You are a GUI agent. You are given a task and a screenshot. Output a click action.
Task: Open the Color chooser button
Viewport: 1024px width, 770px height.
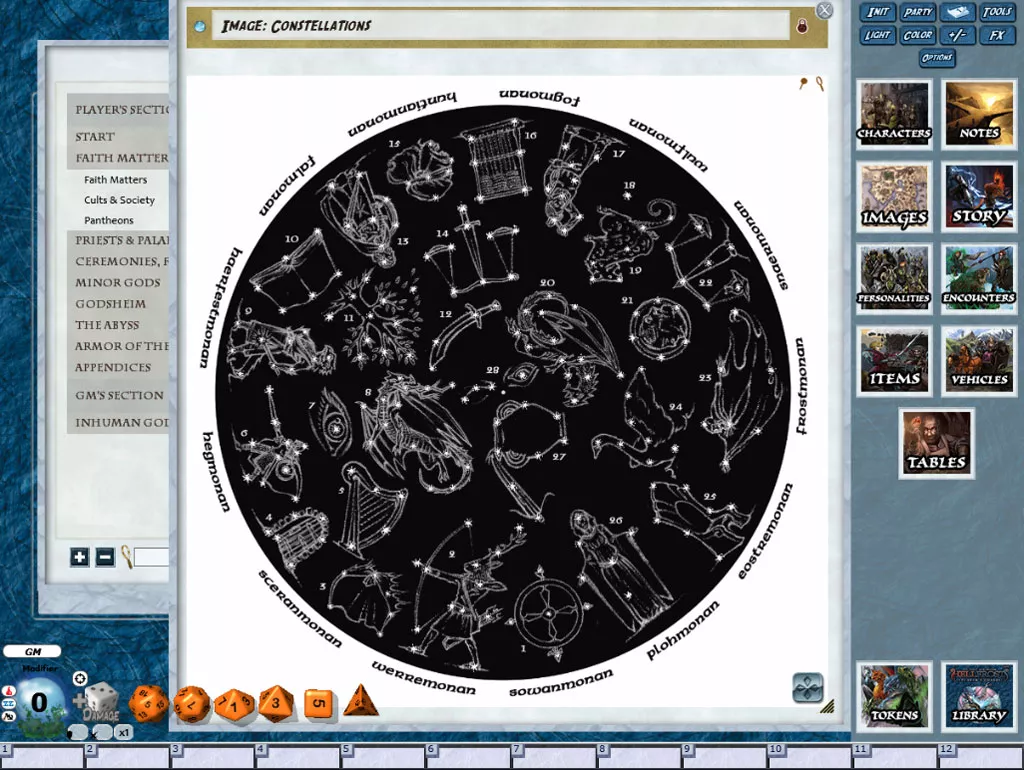coord(918,35)
